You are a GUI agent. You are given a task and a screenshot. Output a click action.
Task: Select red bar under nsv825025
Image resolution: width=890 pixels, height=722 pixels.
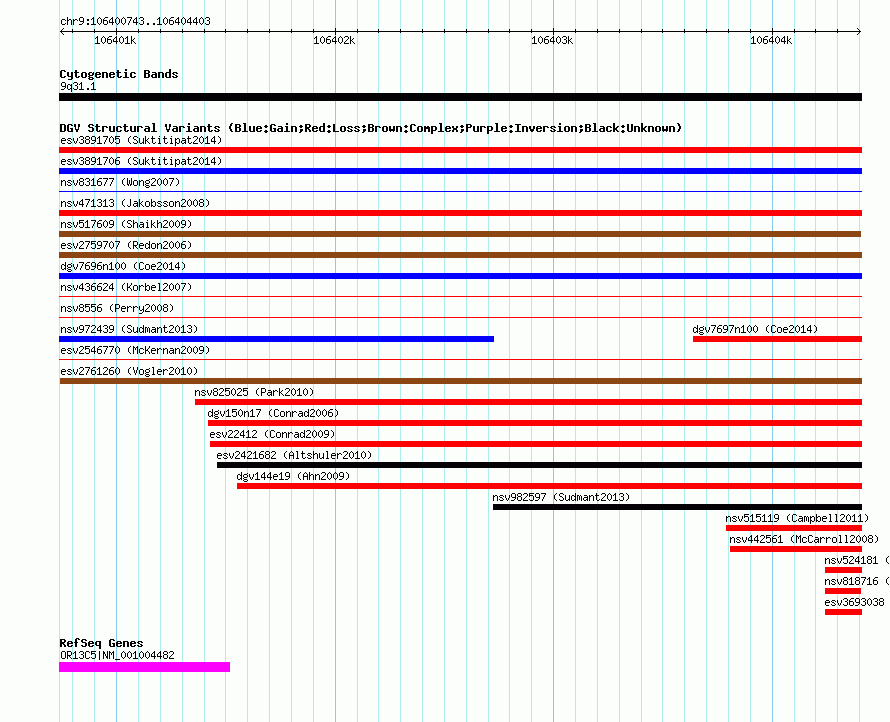click(x=528, y=402)
